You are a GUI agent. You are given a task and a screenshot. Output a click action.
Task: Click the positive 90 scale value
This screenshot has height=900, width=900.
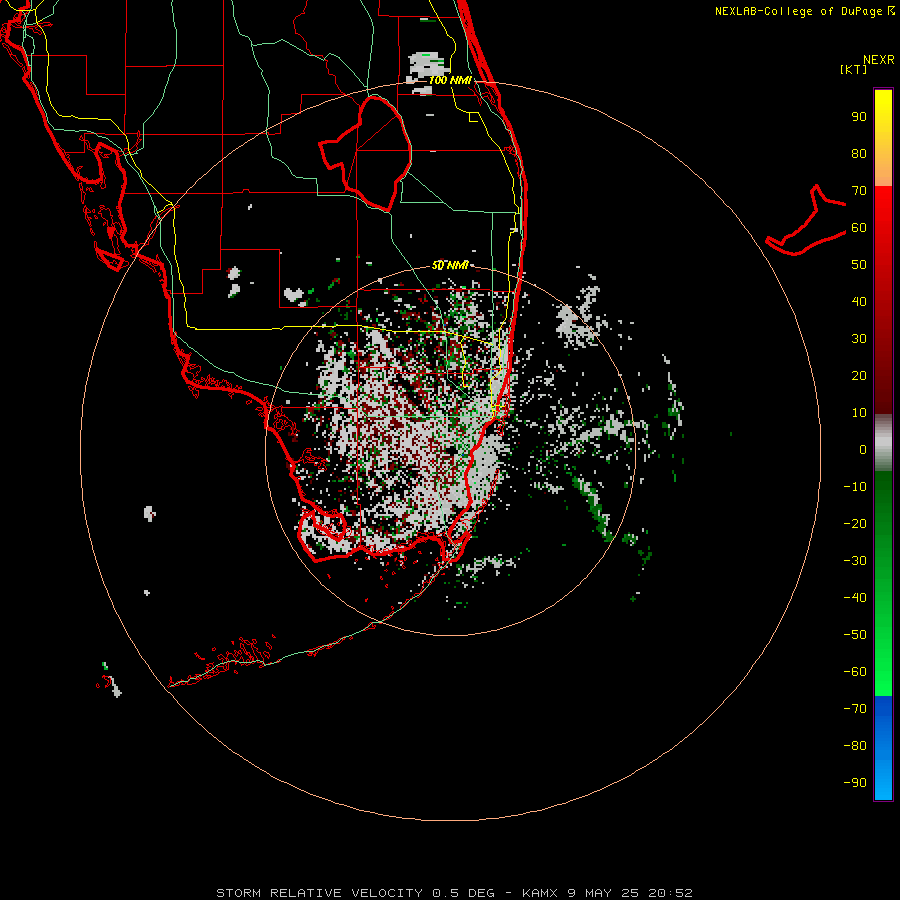click(859, 117)
